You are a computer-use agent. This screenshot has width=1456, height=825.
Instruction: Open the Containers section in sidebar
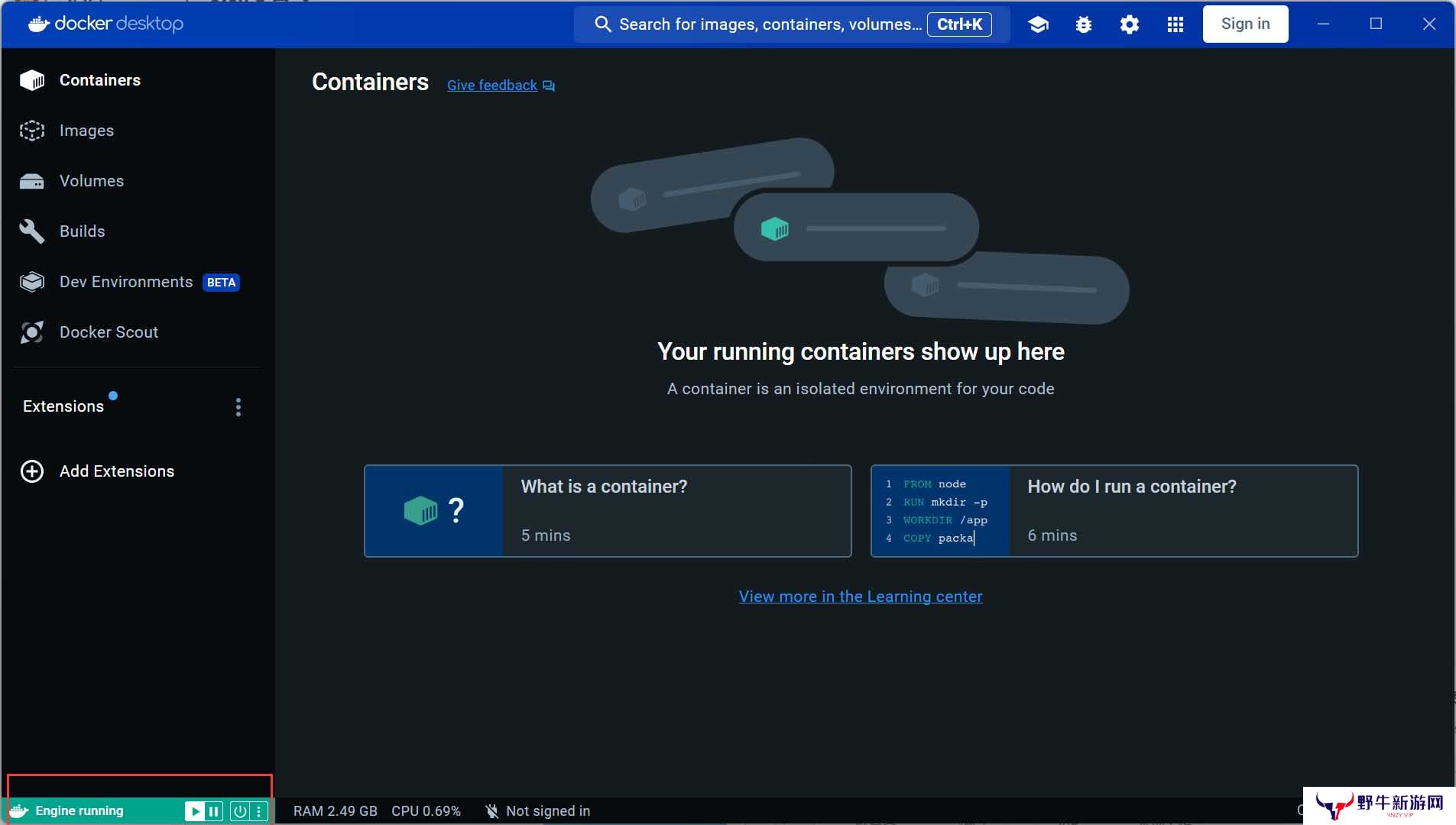click(x=138, y=80)
